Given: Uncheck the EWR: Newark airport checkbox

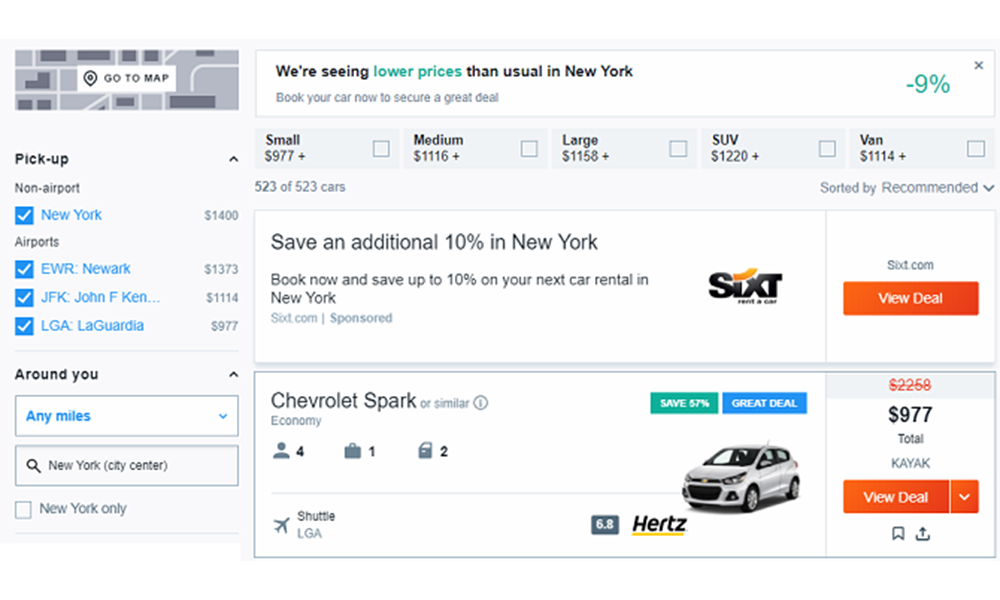Looking at the screenshot, I should [x=25, y=269].
